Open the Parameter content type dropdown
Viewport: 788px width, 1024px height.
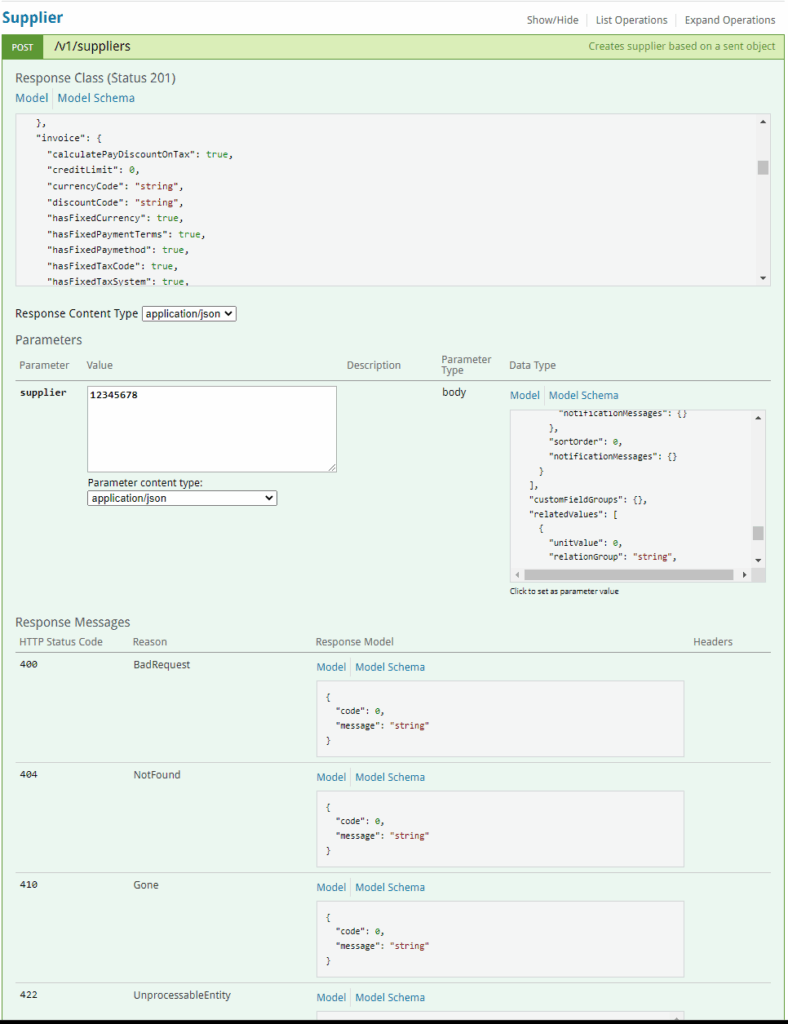click(182, 497)
